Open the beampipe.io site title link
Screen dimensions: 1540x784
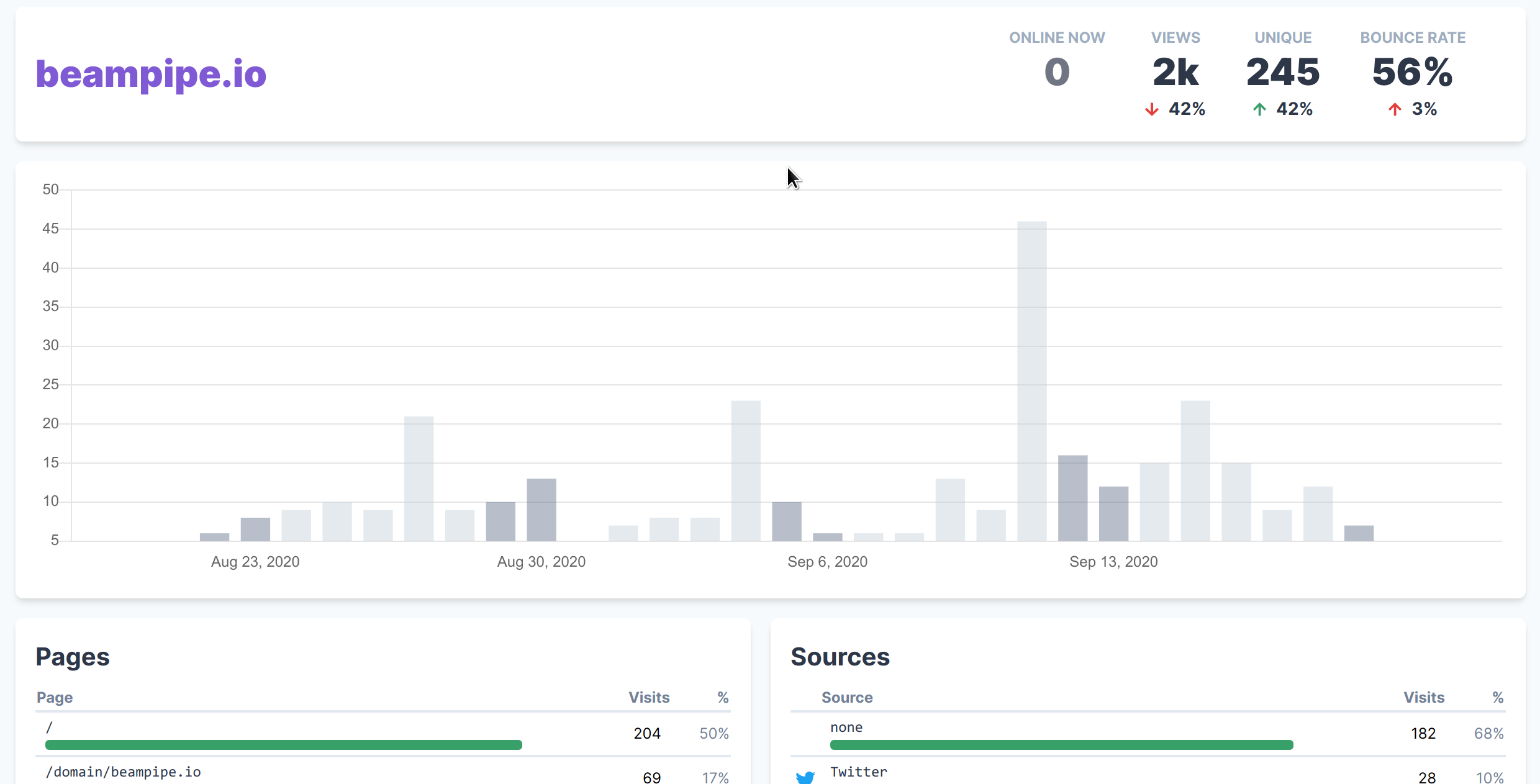151,74
